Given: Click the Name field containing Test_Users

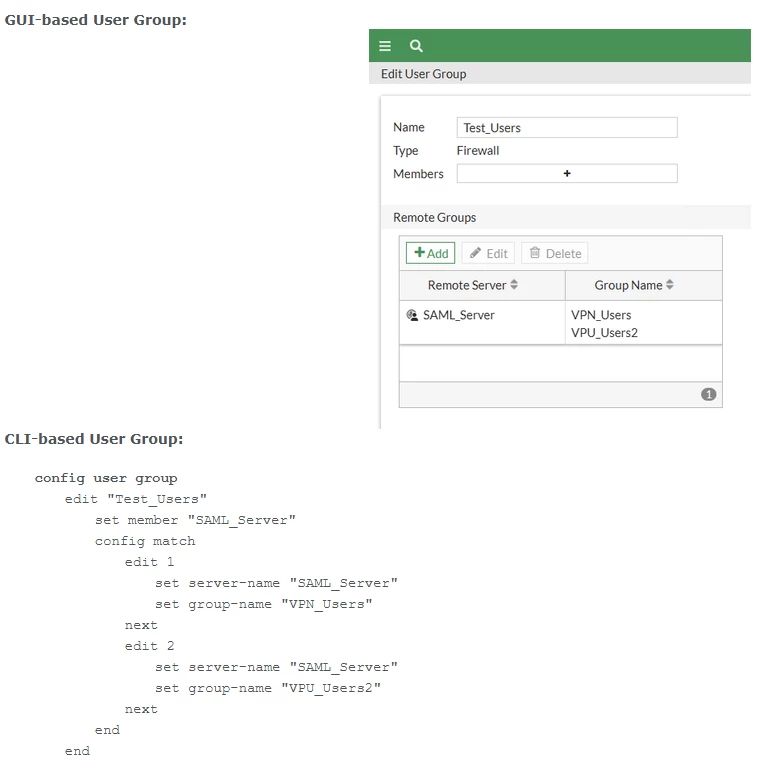Looking at the screenshot, I should (567, 128).
